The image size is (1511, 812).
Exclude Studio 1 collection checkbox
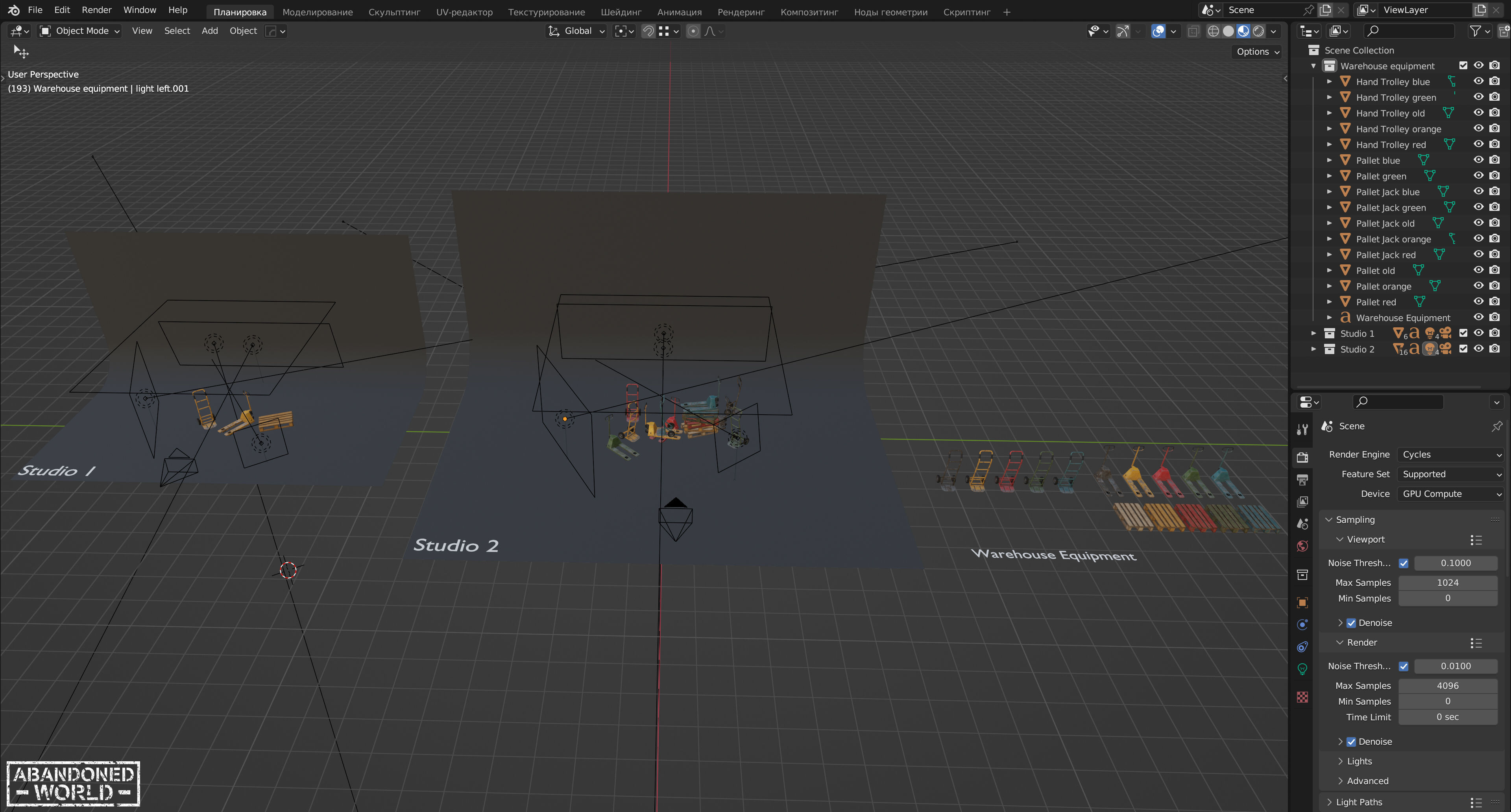click(1463, 333)
